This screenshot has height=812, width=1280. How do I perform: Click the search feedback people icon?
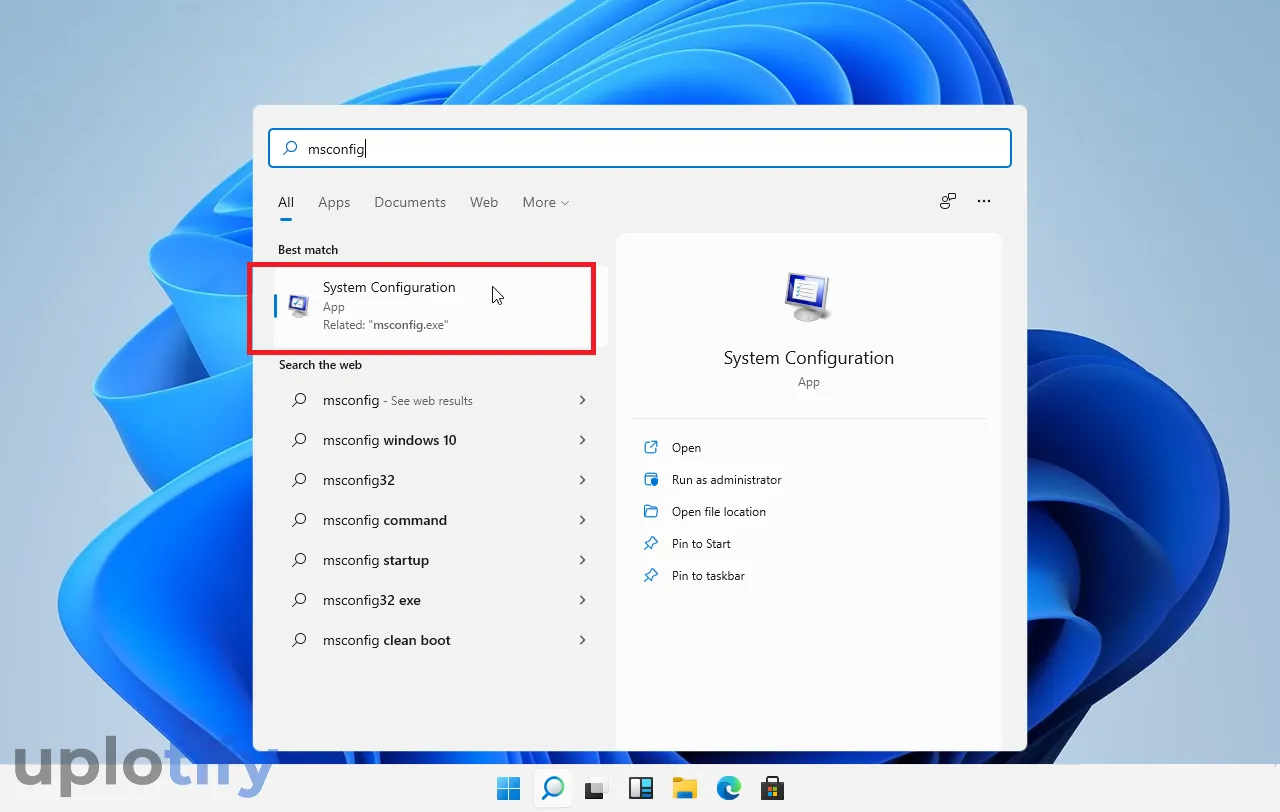(947, 201)
